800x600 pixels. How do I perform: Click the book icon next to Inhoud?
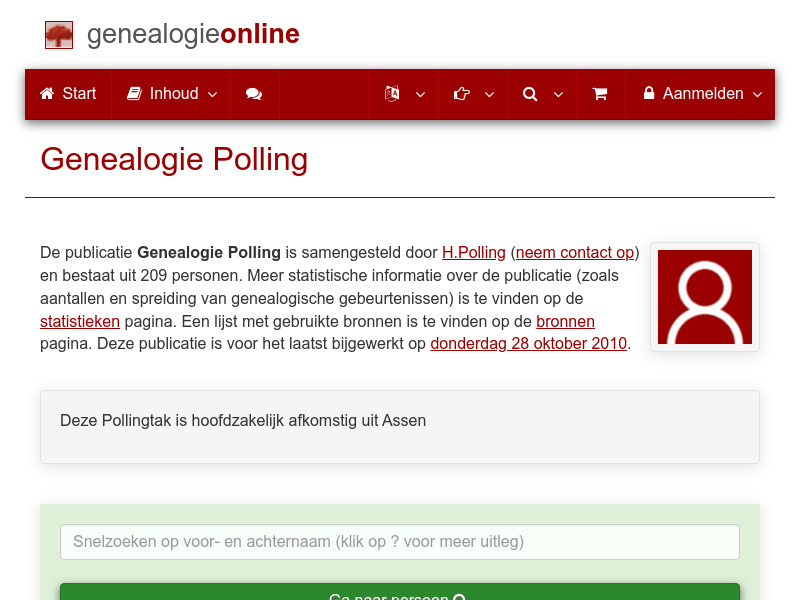coord(135,93)
